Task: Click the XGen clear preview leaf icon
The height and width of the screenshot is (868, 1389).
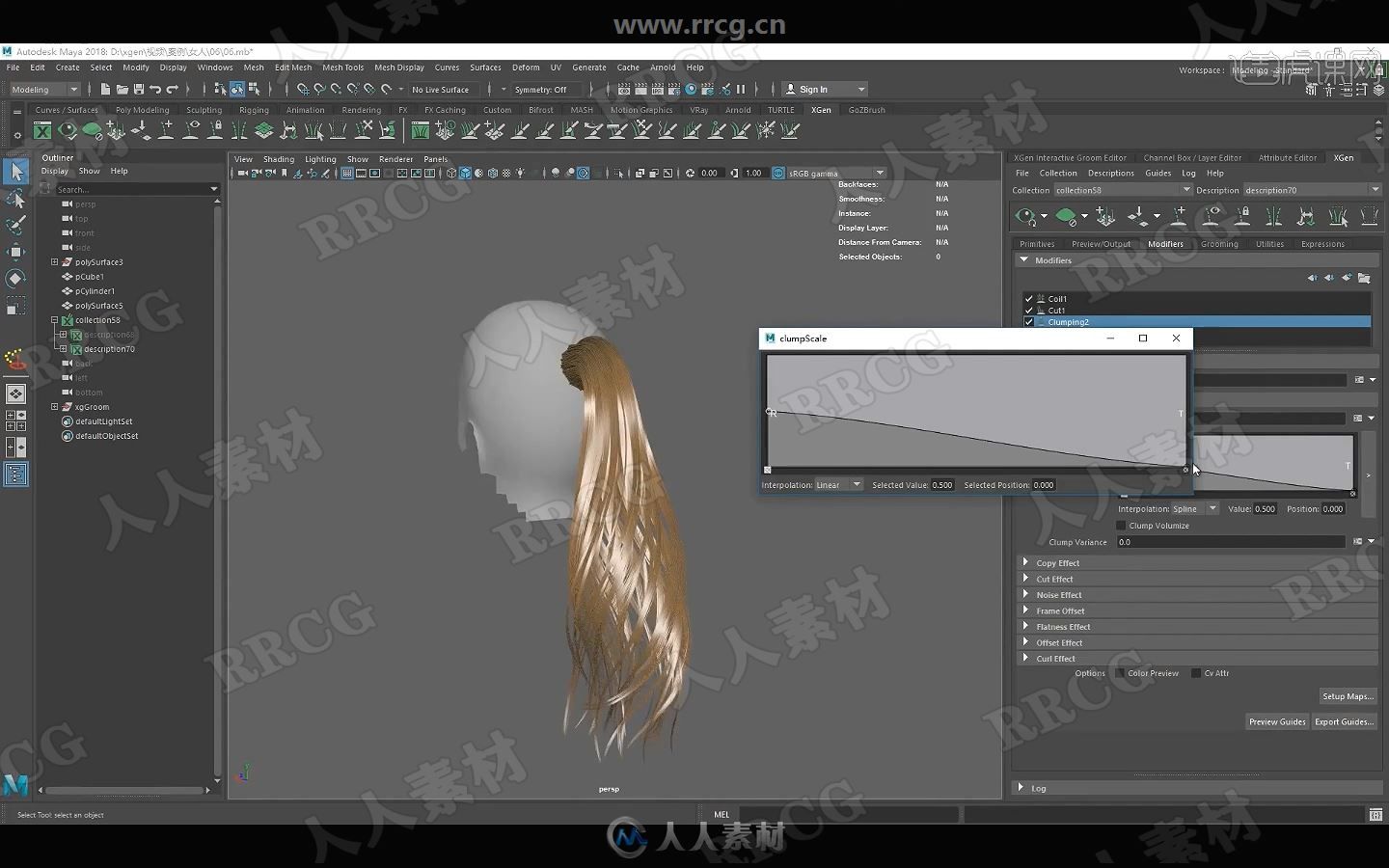Action: [x=1066, y=216]
